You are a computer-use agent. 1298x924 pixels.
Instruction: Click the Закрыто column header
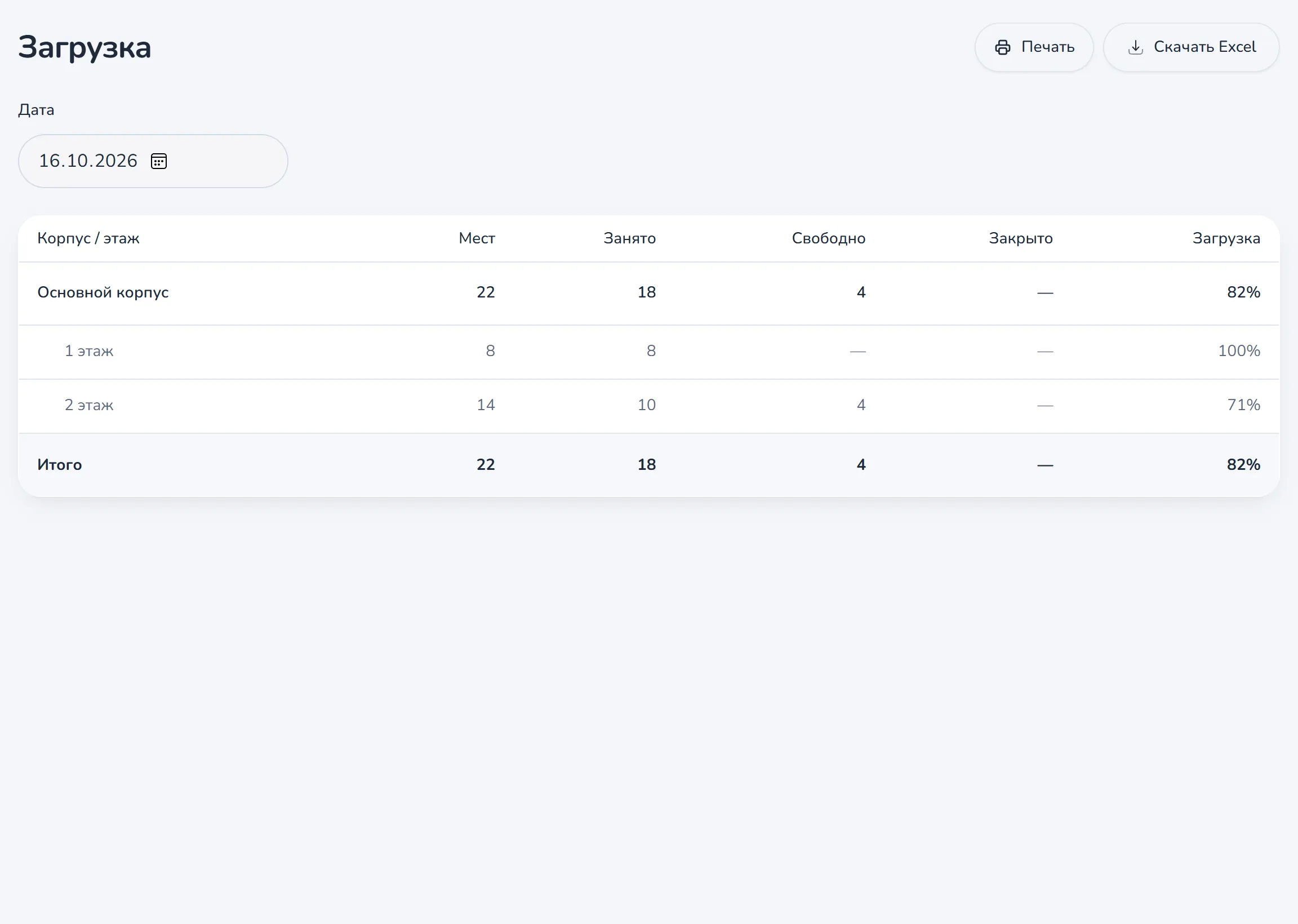coord(1020,238)
